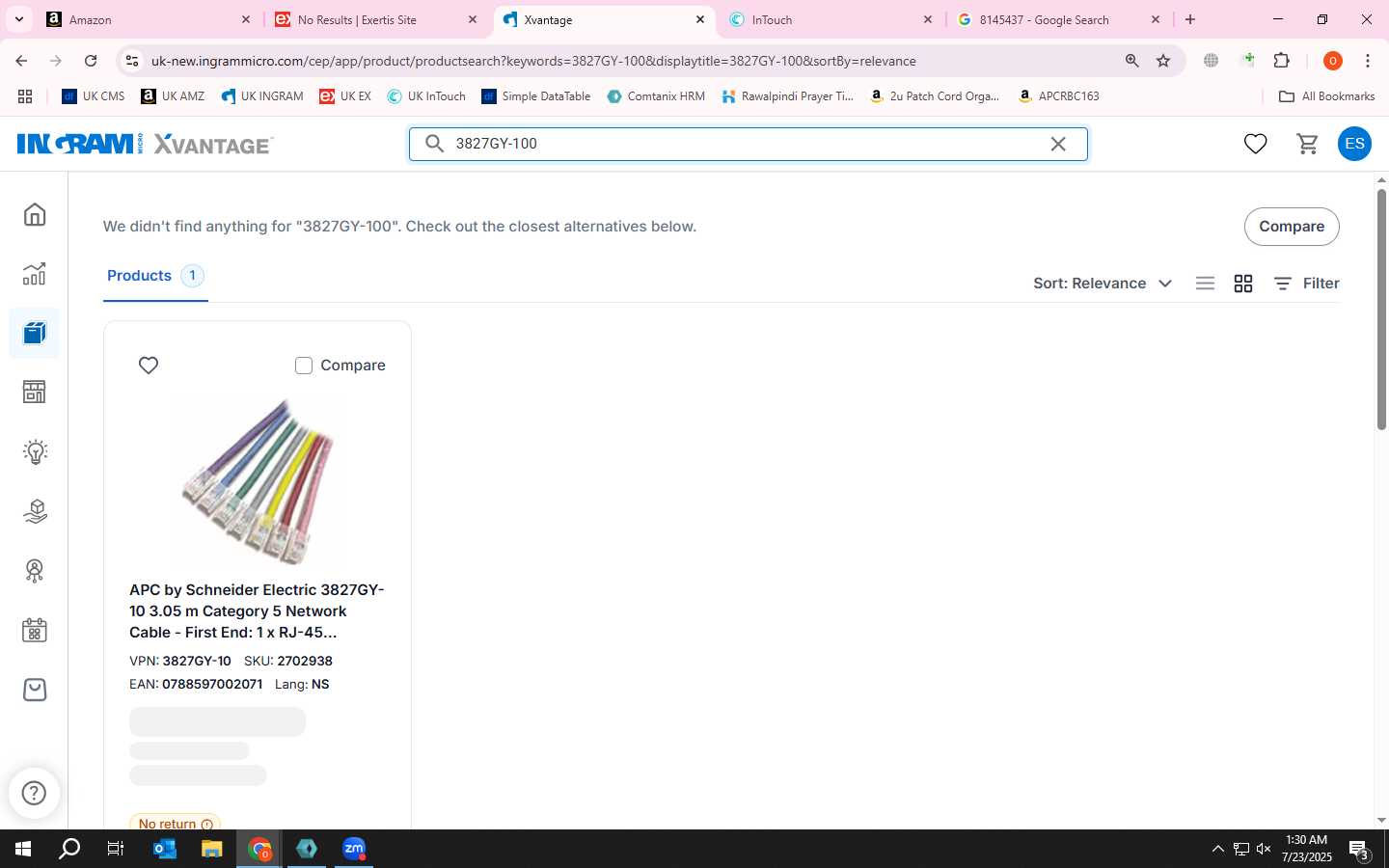Click the Compare button at top right
Screen dimensions: 1389x868
tap(1292, 227)
